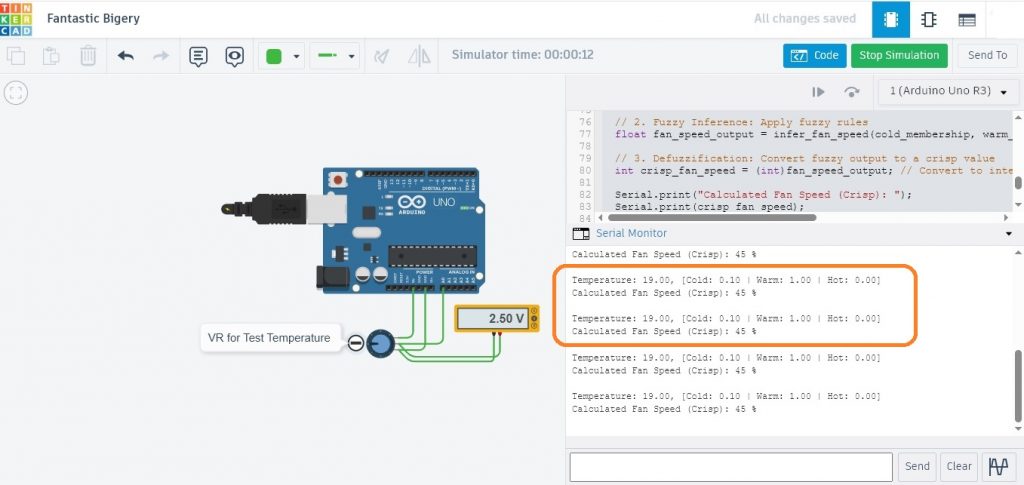Click the serial monitor Send button

click(917, 467)
